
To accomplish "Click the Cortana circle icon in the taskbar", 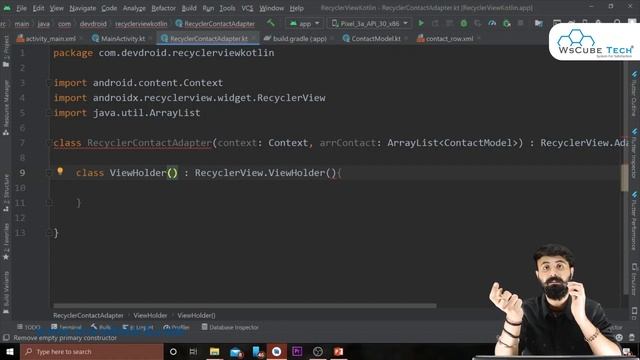I will pyautogui.click(x=173, y=351).
